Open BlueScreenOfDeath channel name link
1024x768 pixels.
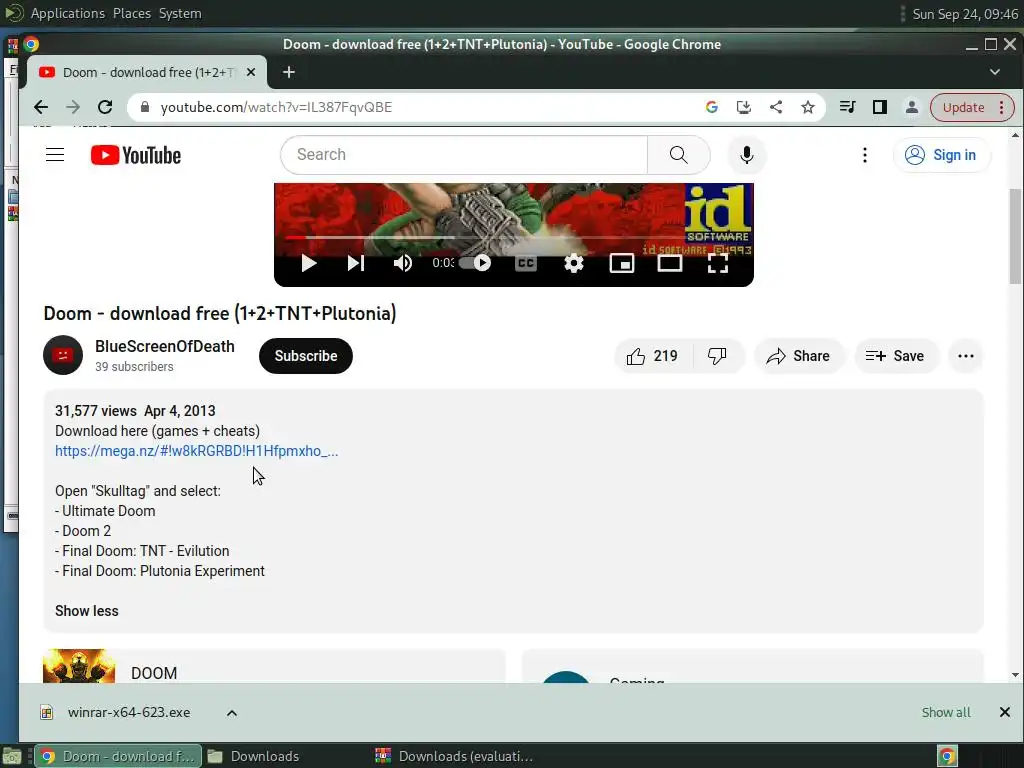click(x=165, y=346)
